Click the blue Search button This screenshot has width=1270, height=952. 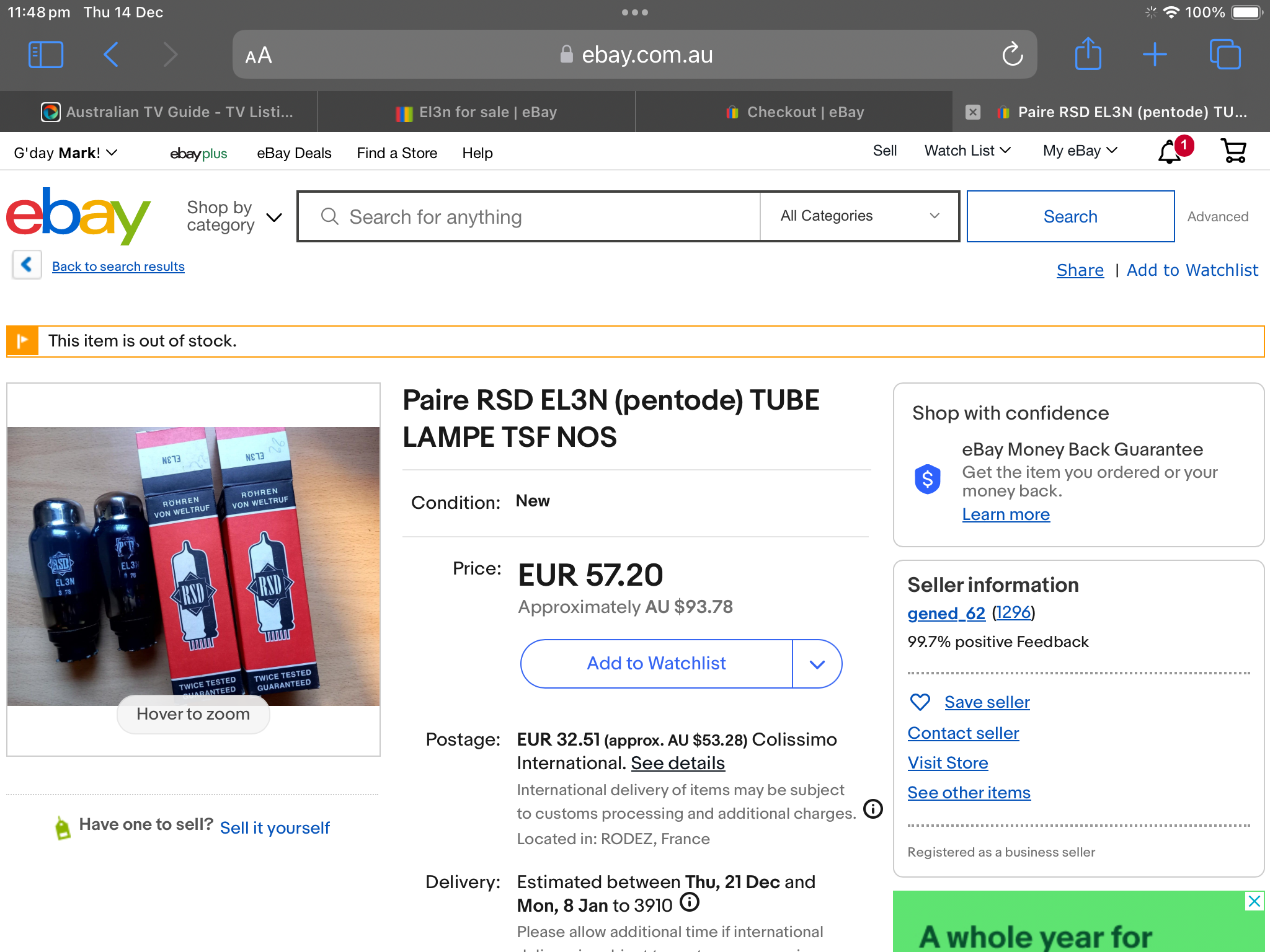[x=1070, y=216]
